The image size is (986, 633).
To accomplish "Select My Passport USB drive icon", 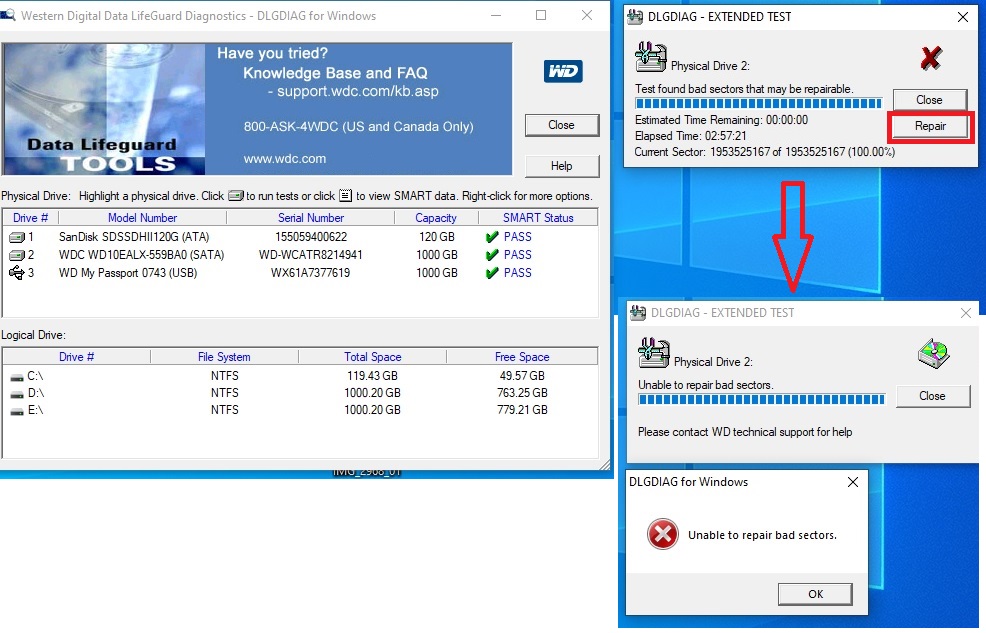I will pyautogui.click(x=16, y=273).
